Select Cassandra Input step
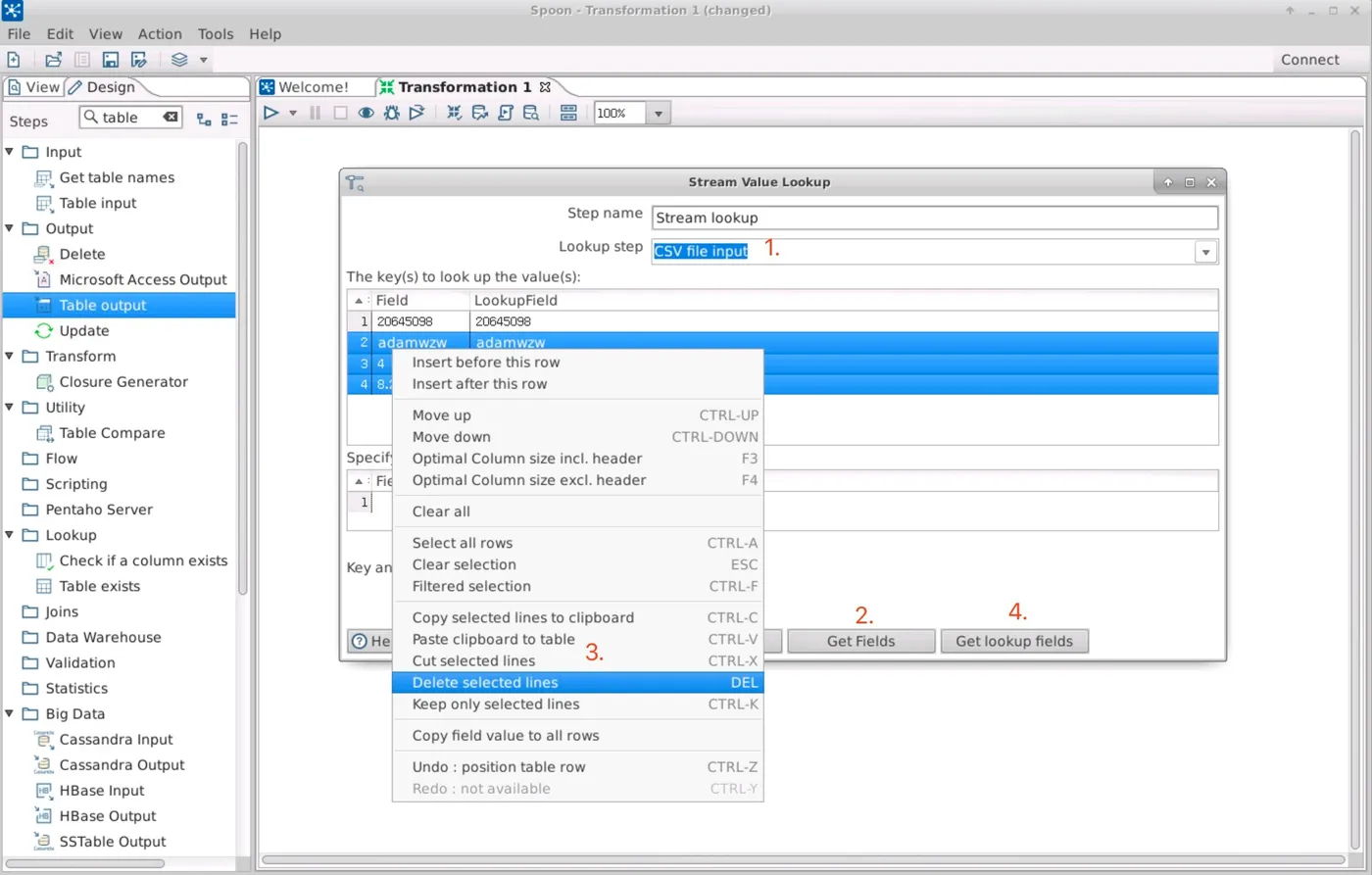This screenshot has width=1372, height=875. [x=116, y=739]
